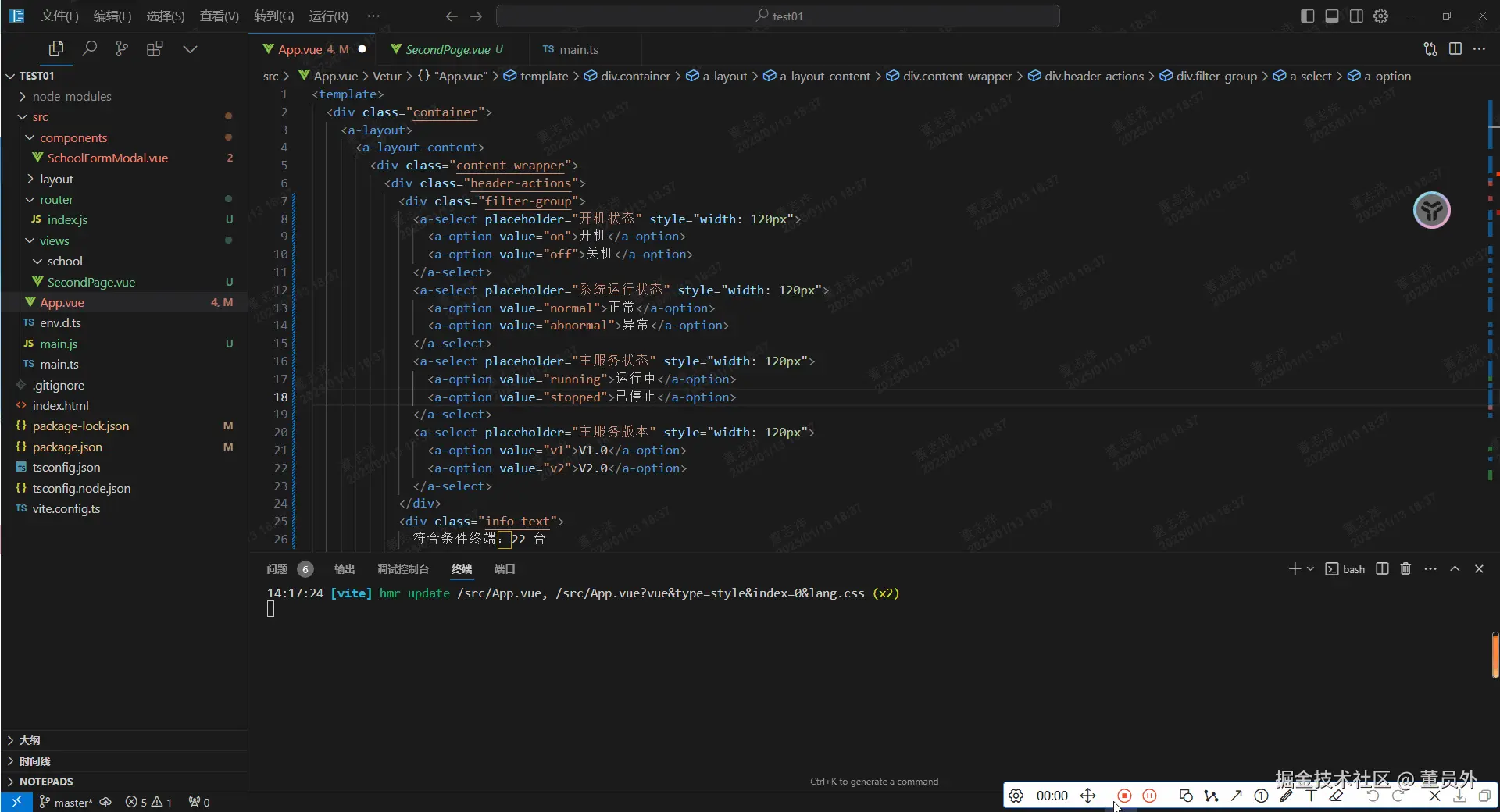Split the terminal panel

point(1382,568)
